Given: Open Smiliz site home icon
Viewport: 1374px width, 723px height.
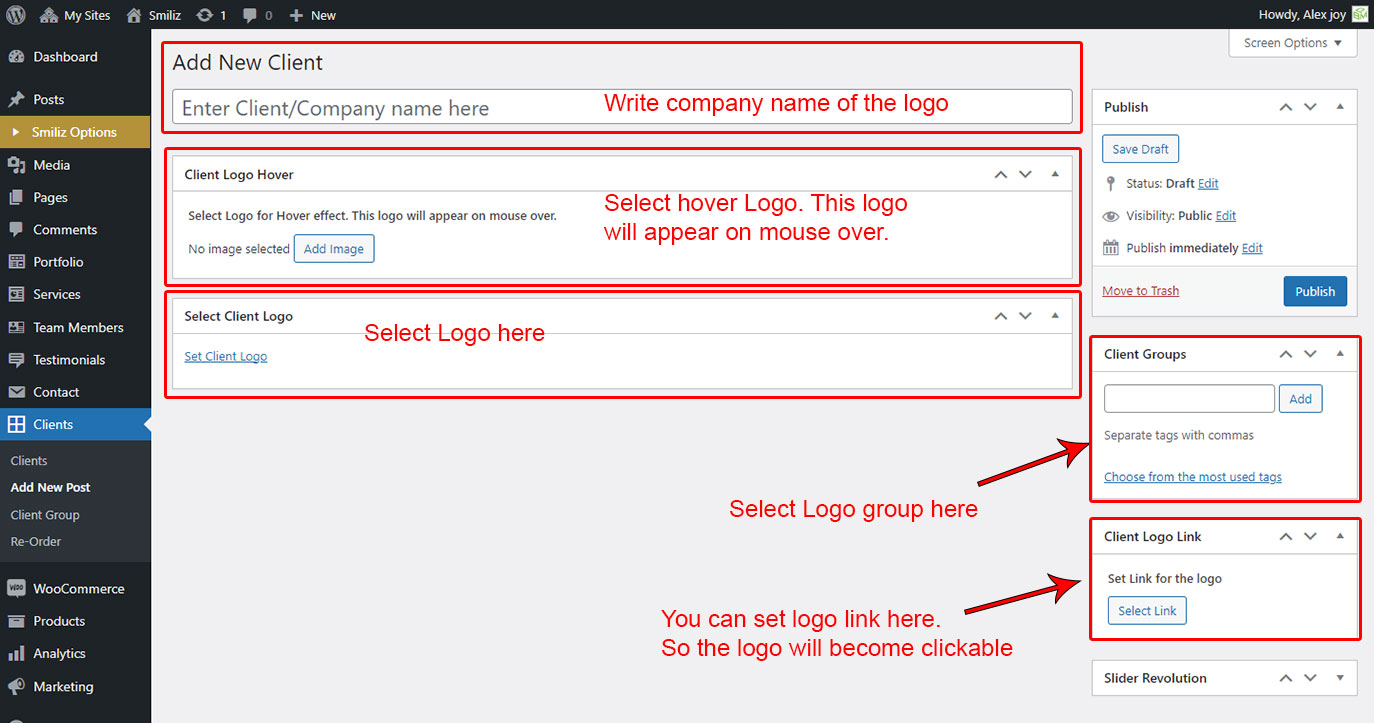Looking at the screenshot, I should [133, 15].
